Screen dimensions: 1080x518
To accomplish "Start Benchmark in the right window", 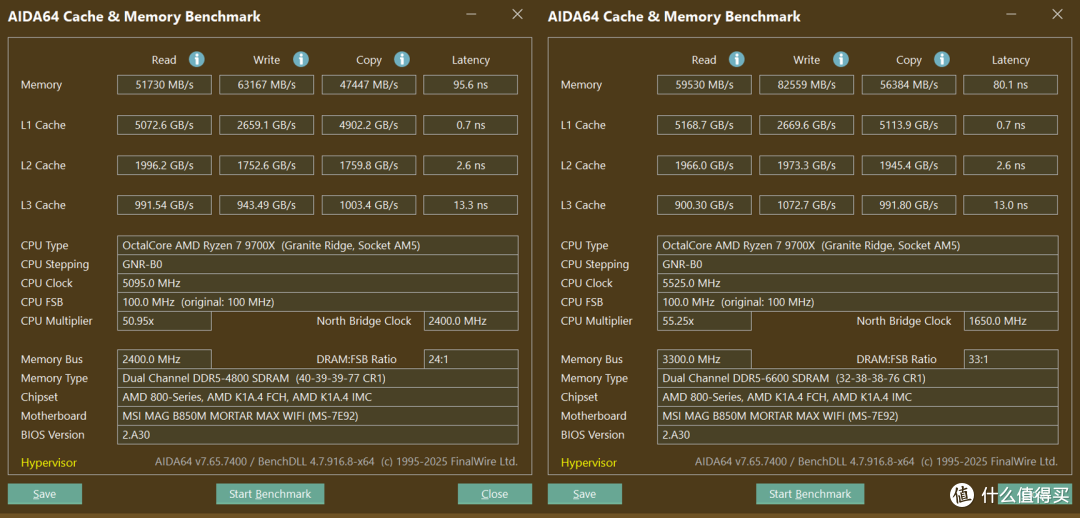I will [810, 494].
